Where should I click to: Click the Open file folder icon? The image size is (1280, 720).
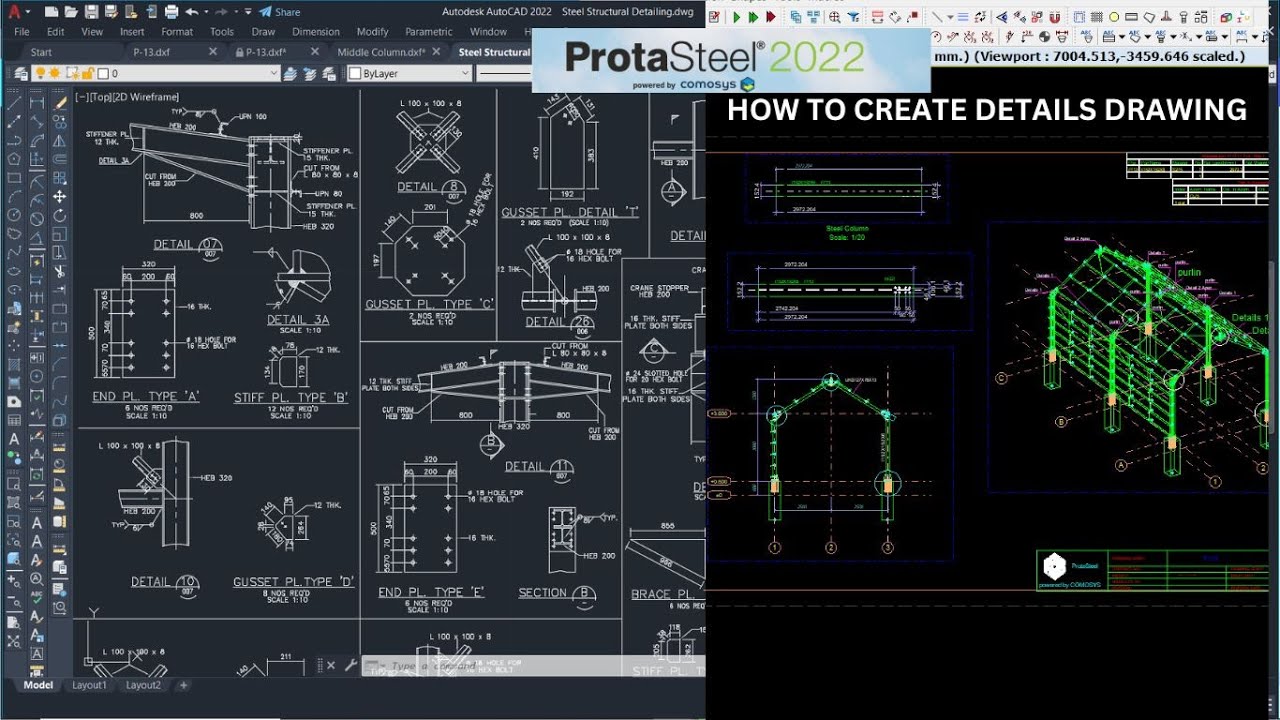(x=71, y=12)
